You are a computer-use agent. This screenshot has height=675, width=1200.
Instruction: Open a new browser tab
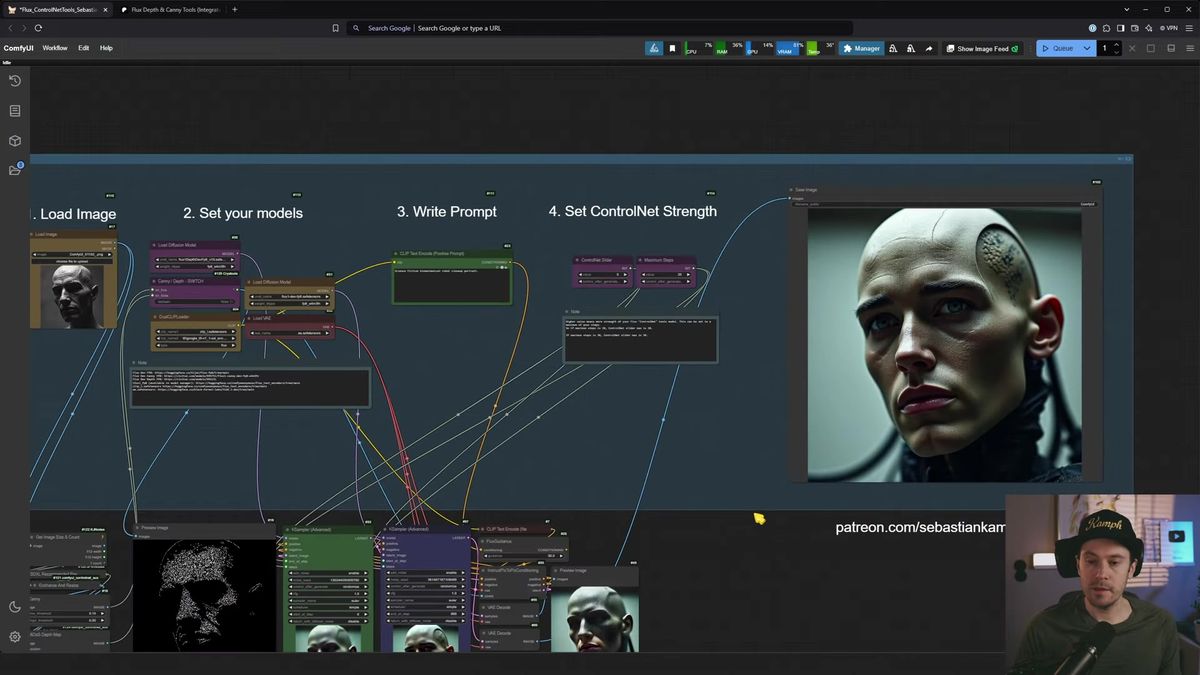235,10
